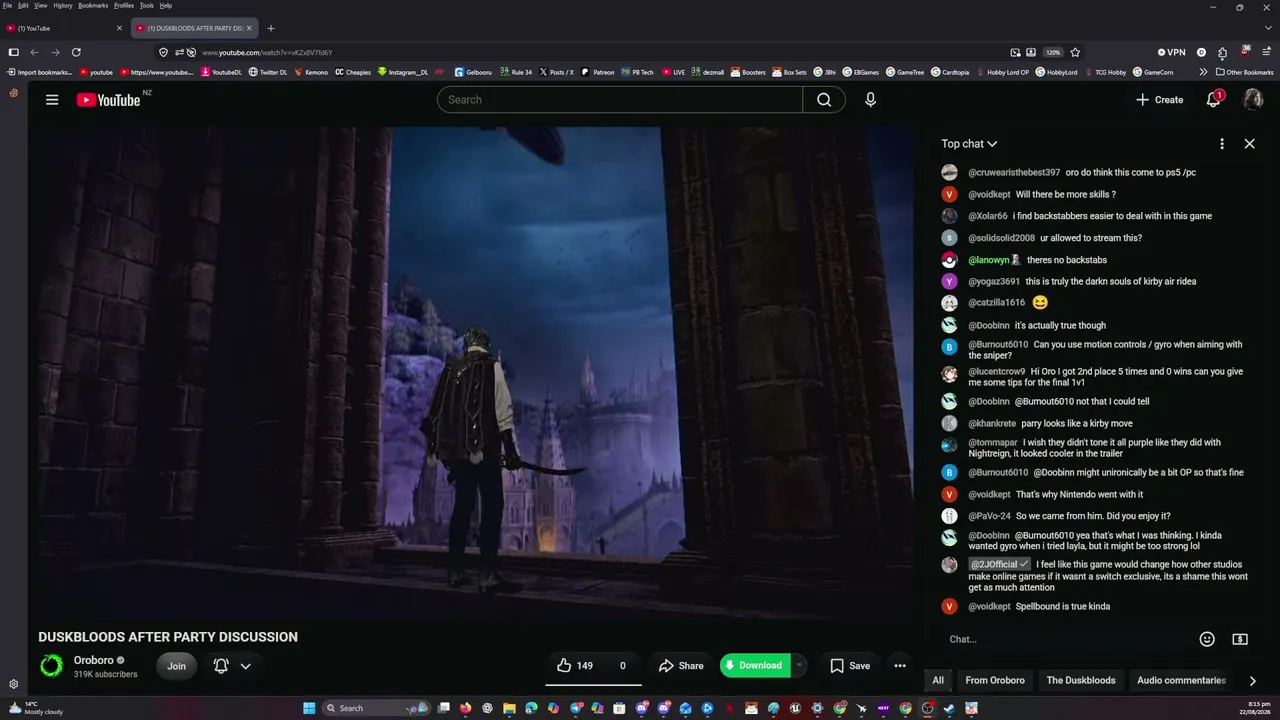Open YouTube notifications bell

[x=1213, y=100]
